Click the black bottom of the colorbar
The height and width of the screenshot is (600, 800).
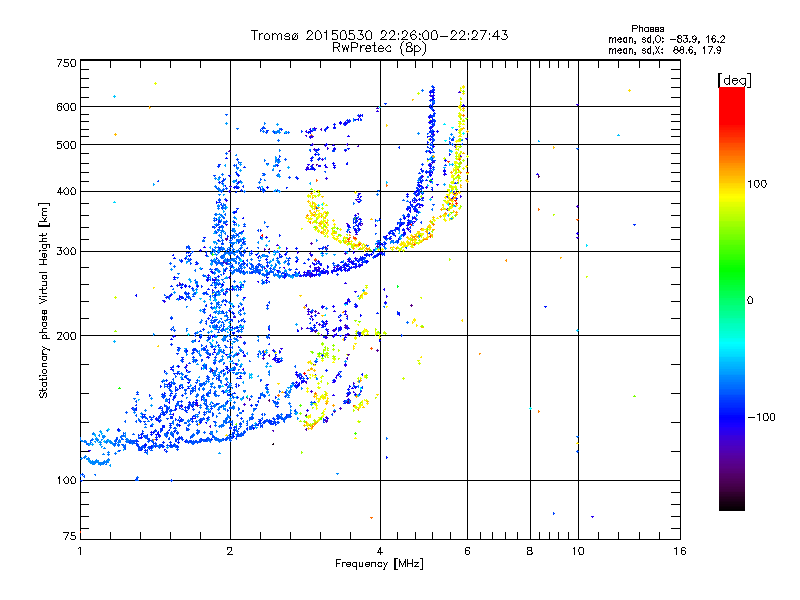pos(732,503)
